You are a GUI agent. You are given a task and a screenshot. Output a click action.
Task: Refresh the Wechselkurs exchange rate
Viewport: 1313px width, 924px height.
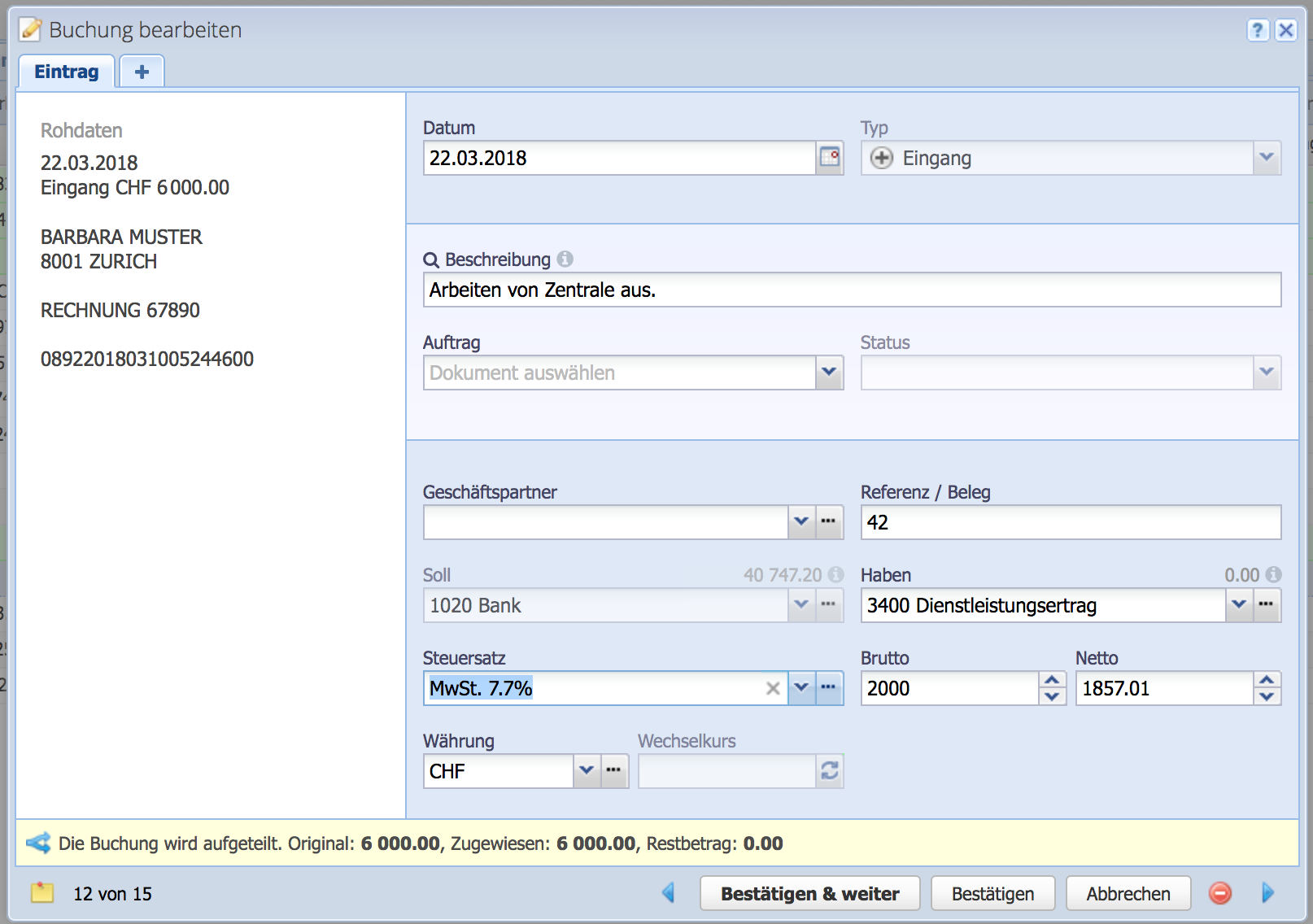(829, 771)
